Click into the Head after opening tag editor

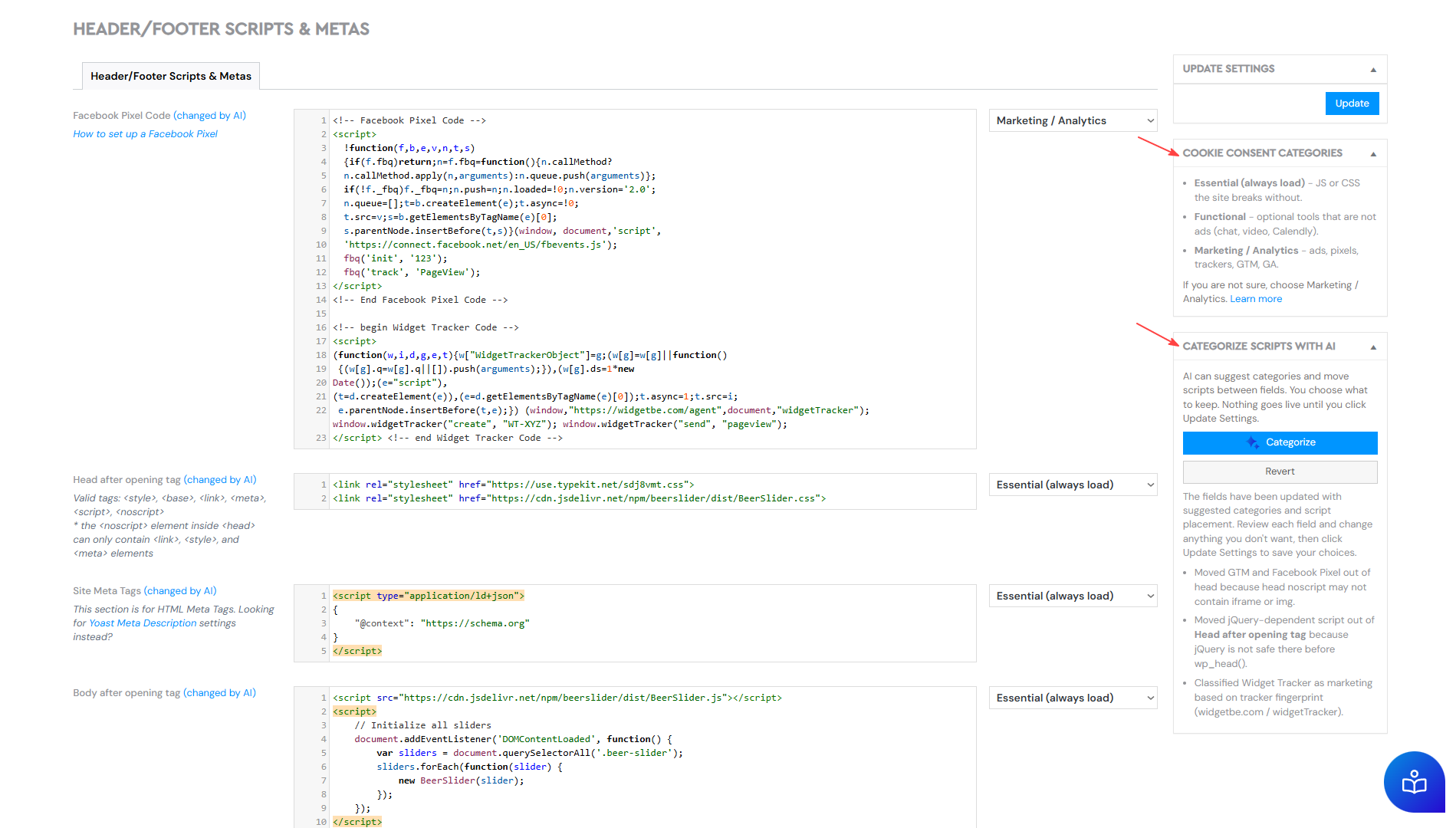tap(635, 491)
